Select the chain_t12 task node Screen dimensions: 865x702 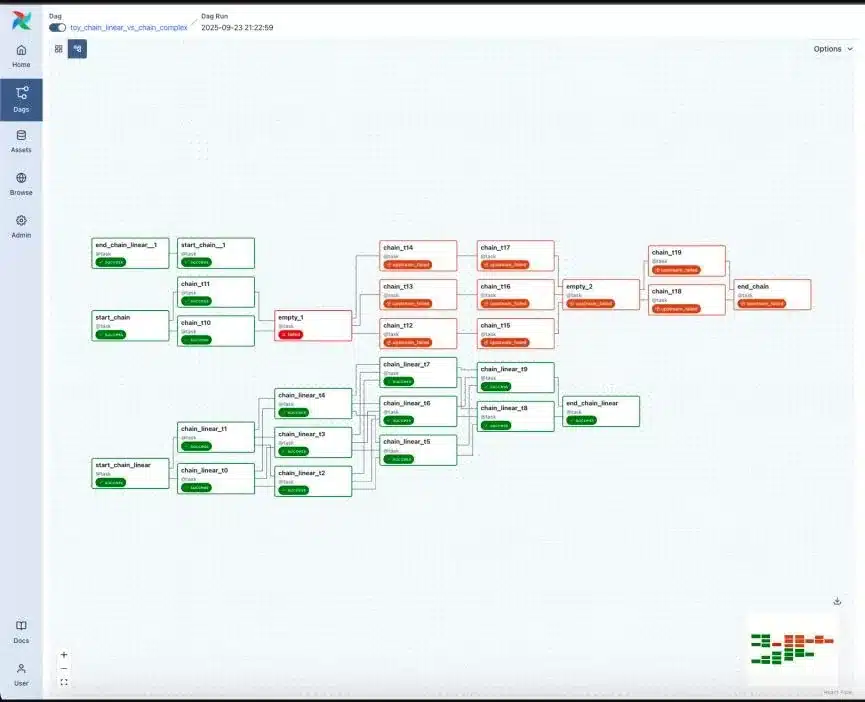click(418, 334)
